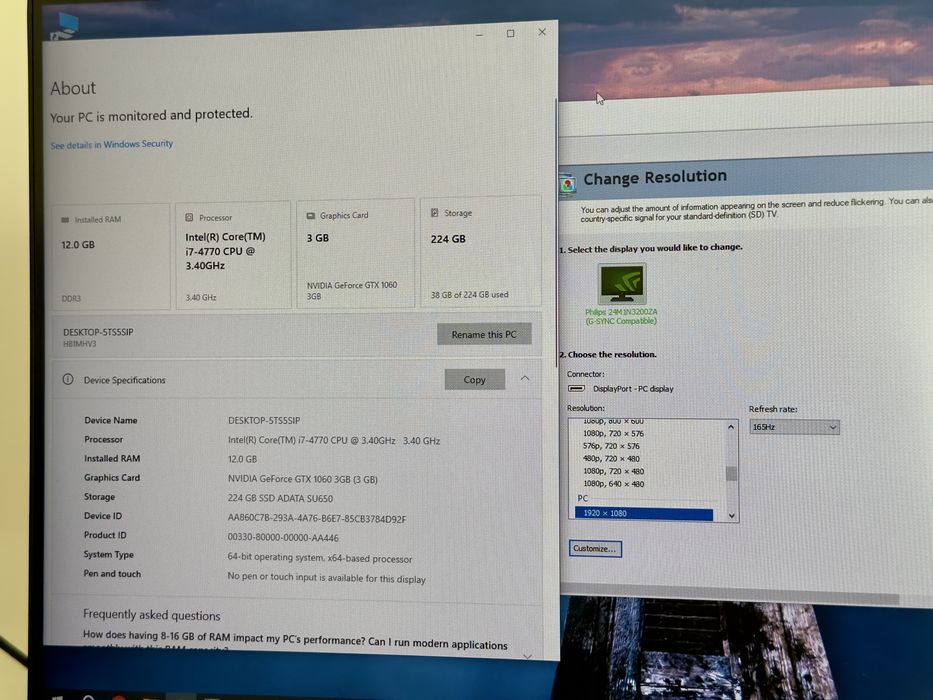Select 1080p, 720 × 480 resolution
Screen dimensions: 933x700
(613, 471)
